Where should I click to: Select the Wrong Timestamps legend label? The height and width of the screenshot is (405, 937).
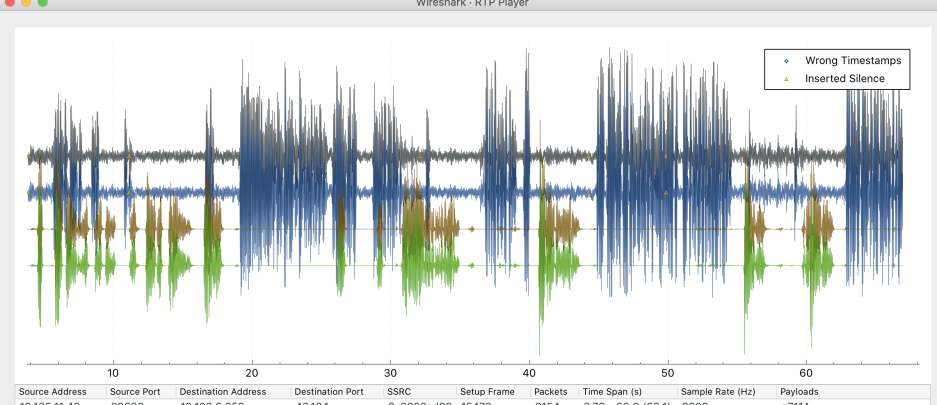pyautogui.click(x=852, y=61)
